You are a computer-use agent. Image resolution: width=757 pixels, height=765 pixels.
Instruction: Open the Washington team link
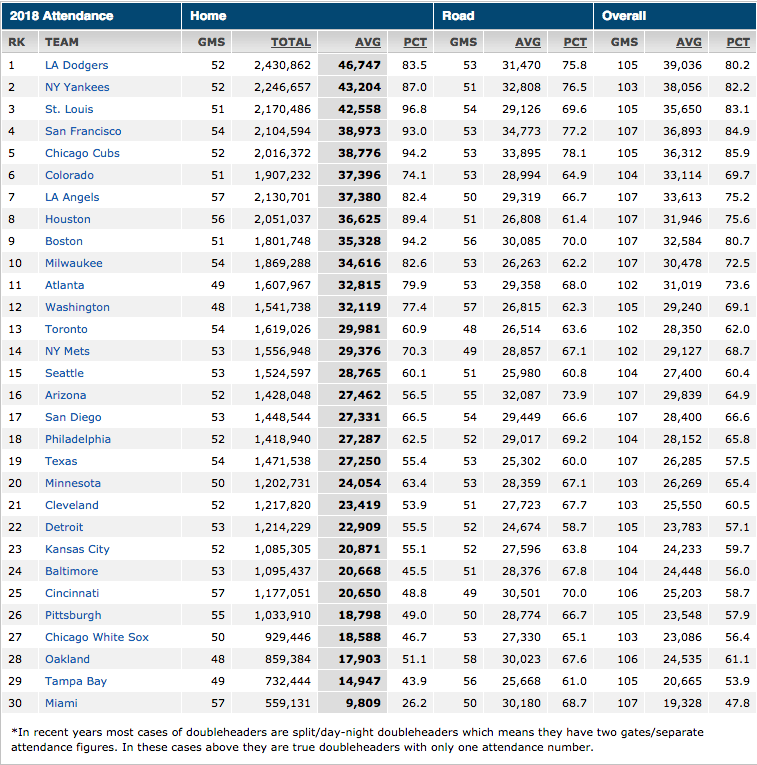click(x=78, y=307)
